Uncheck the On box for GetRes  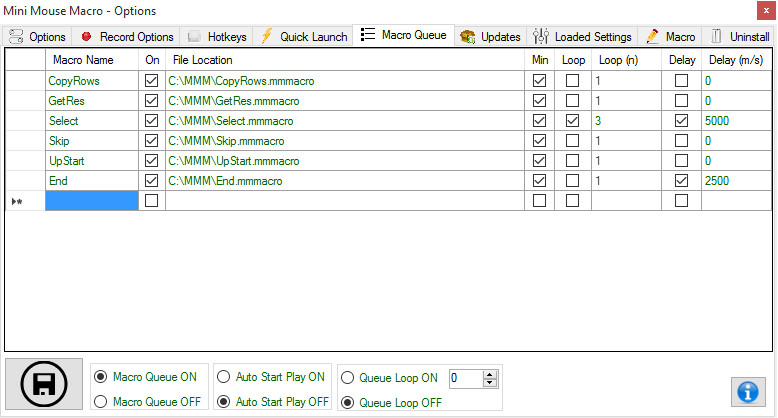click(x=151, y=101)
